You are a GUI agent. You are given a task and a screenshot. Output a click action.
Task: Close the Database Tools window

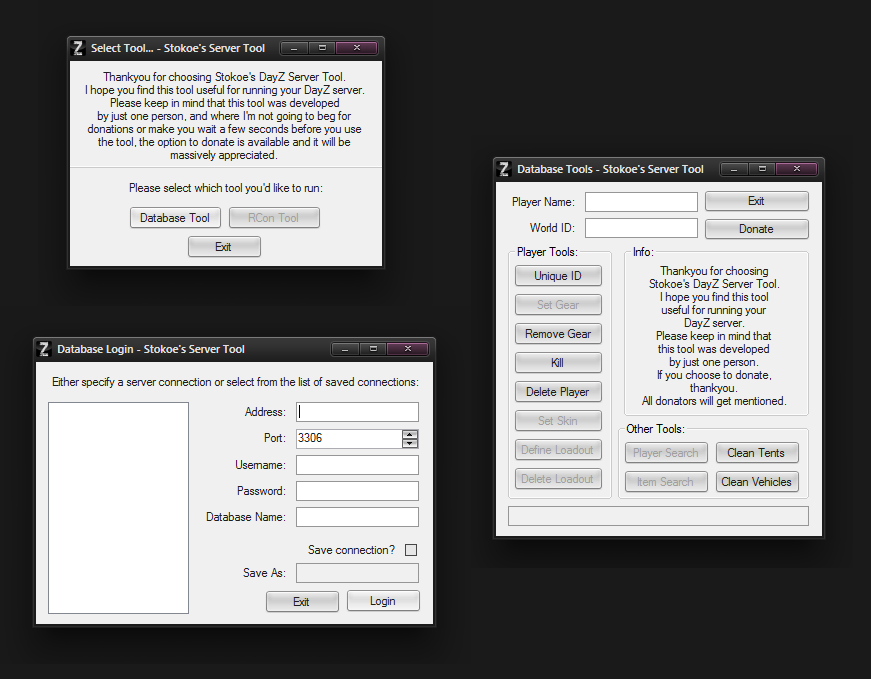(x=797, y=169)
